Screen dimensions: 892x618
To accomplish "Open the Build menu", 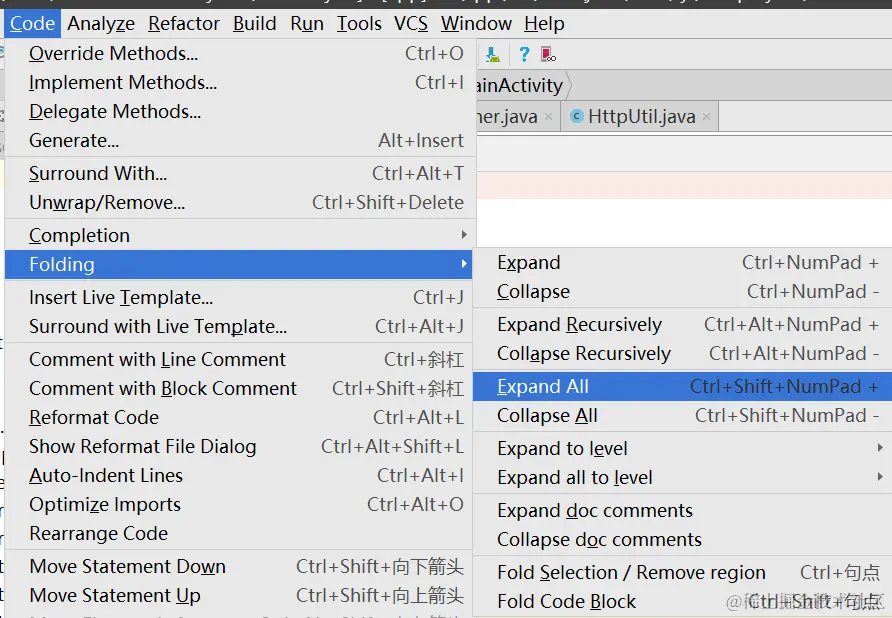I will [254, 23].
